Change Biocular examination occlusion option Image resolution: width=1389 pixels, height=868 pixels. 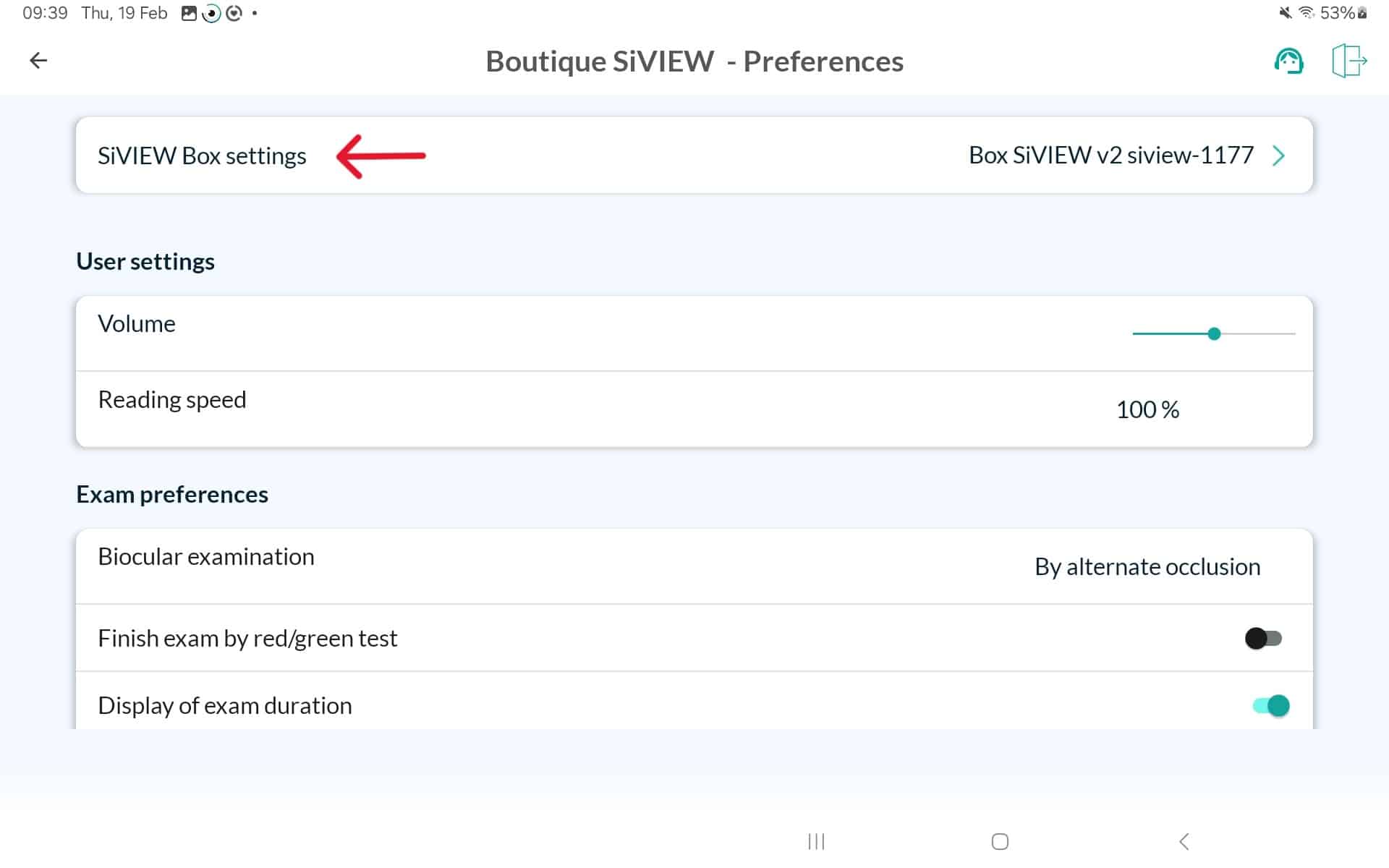pos(1147,566)
